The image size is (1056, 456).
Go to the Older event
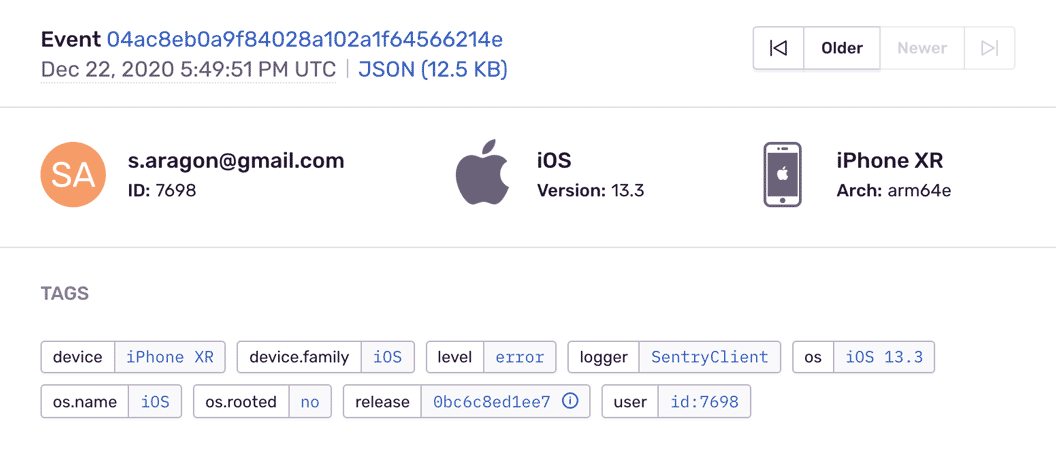click(x=842, y=48)
